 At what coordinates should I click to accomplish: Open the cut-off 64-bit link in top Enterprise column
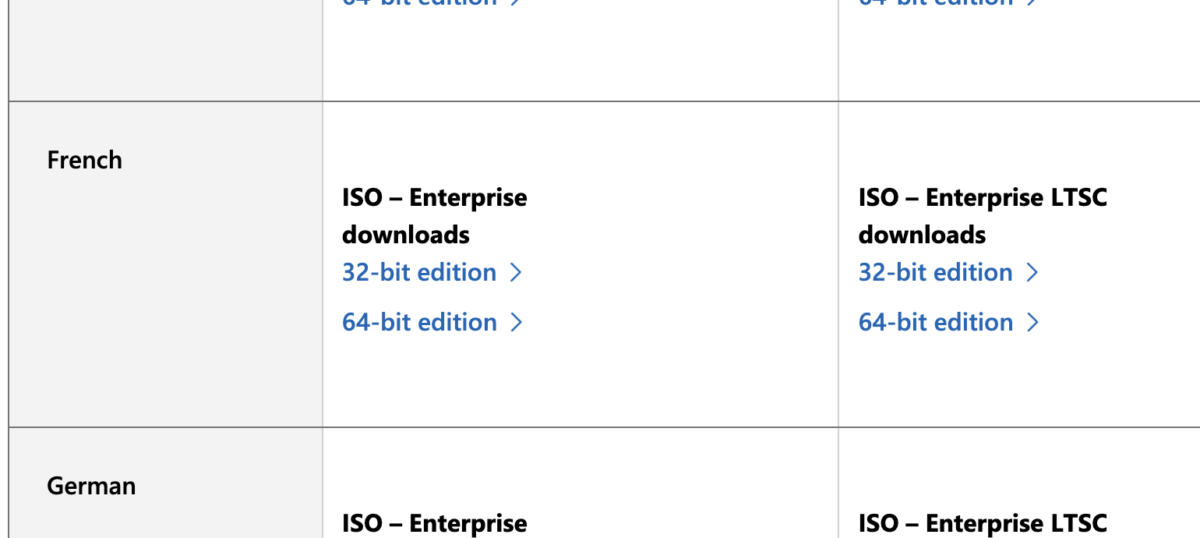tap(419, 3)
